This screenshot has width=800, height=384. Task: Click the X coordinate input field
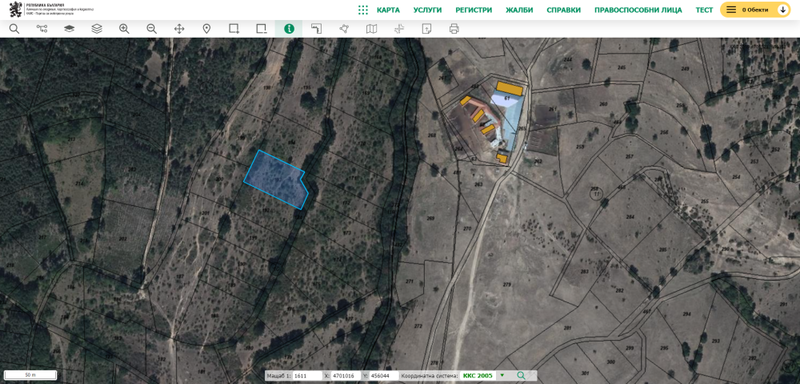tap(343, 376)
